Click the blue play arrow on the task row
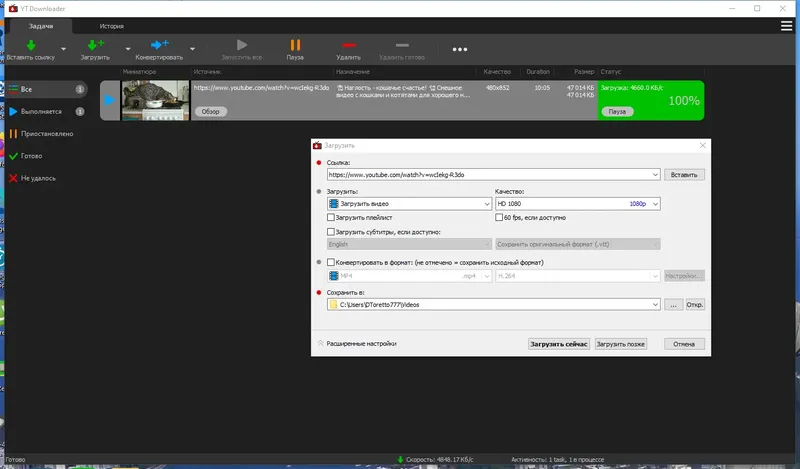Screen dimensions: 800x469 (109, 100)
